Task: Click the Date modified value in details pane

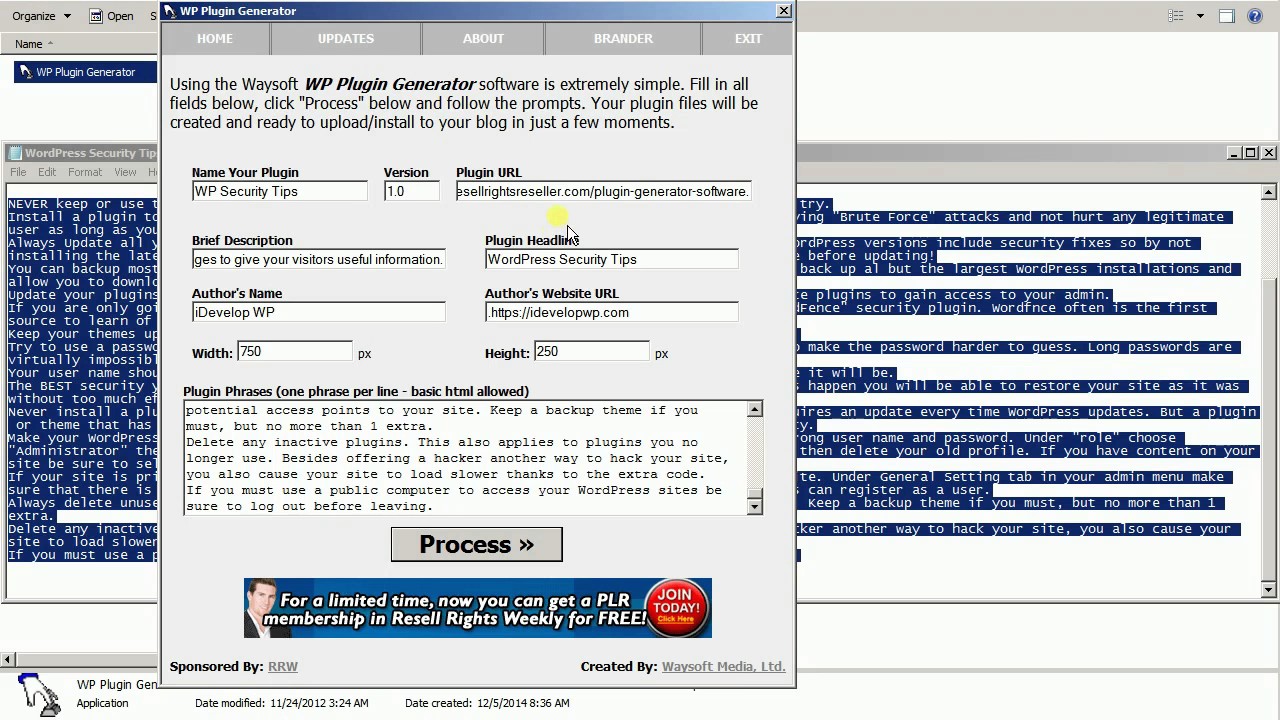Action: tap(319, 703)
